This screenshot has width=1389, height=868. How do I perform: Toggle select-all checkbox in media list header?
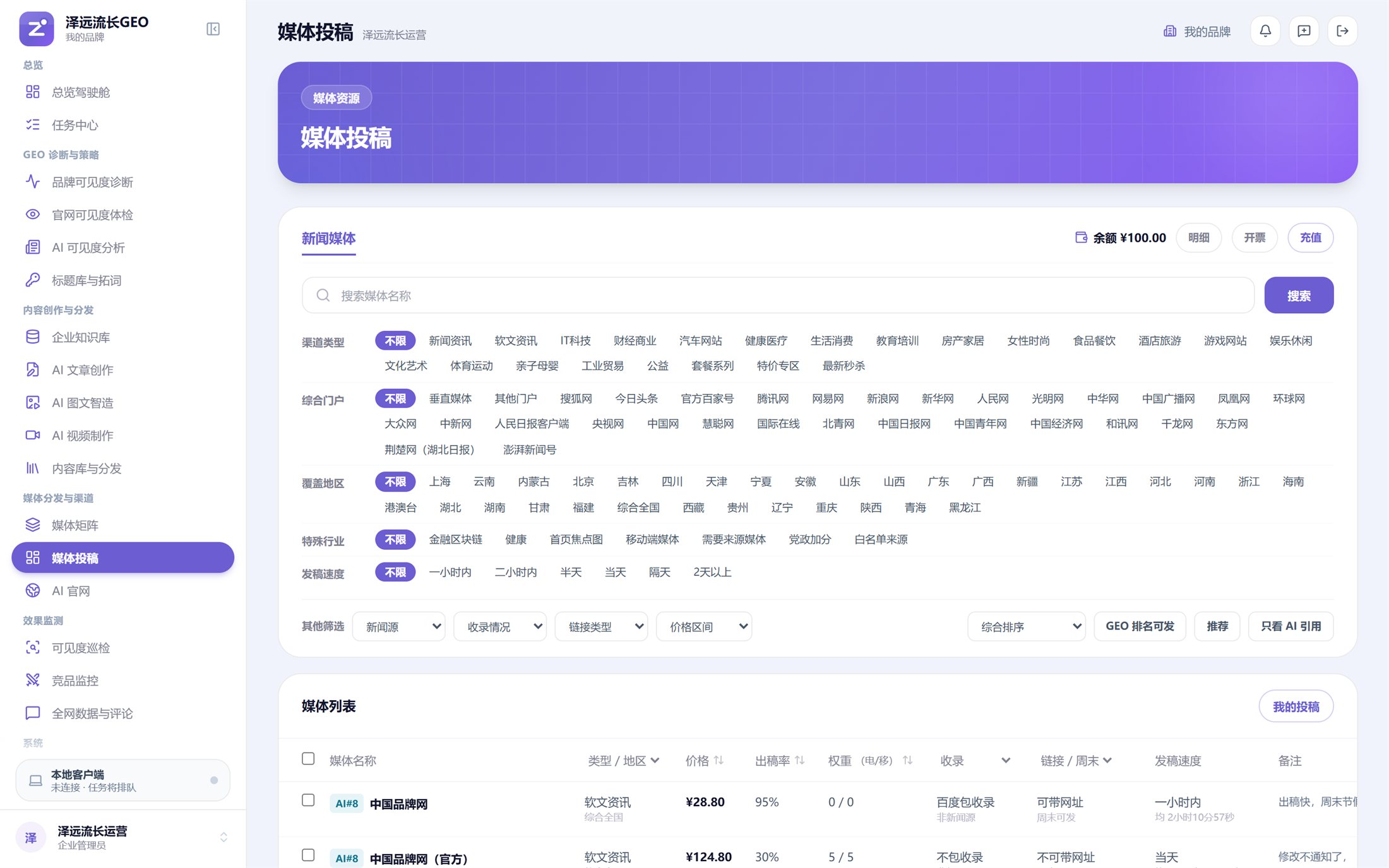tap(308, 759)
